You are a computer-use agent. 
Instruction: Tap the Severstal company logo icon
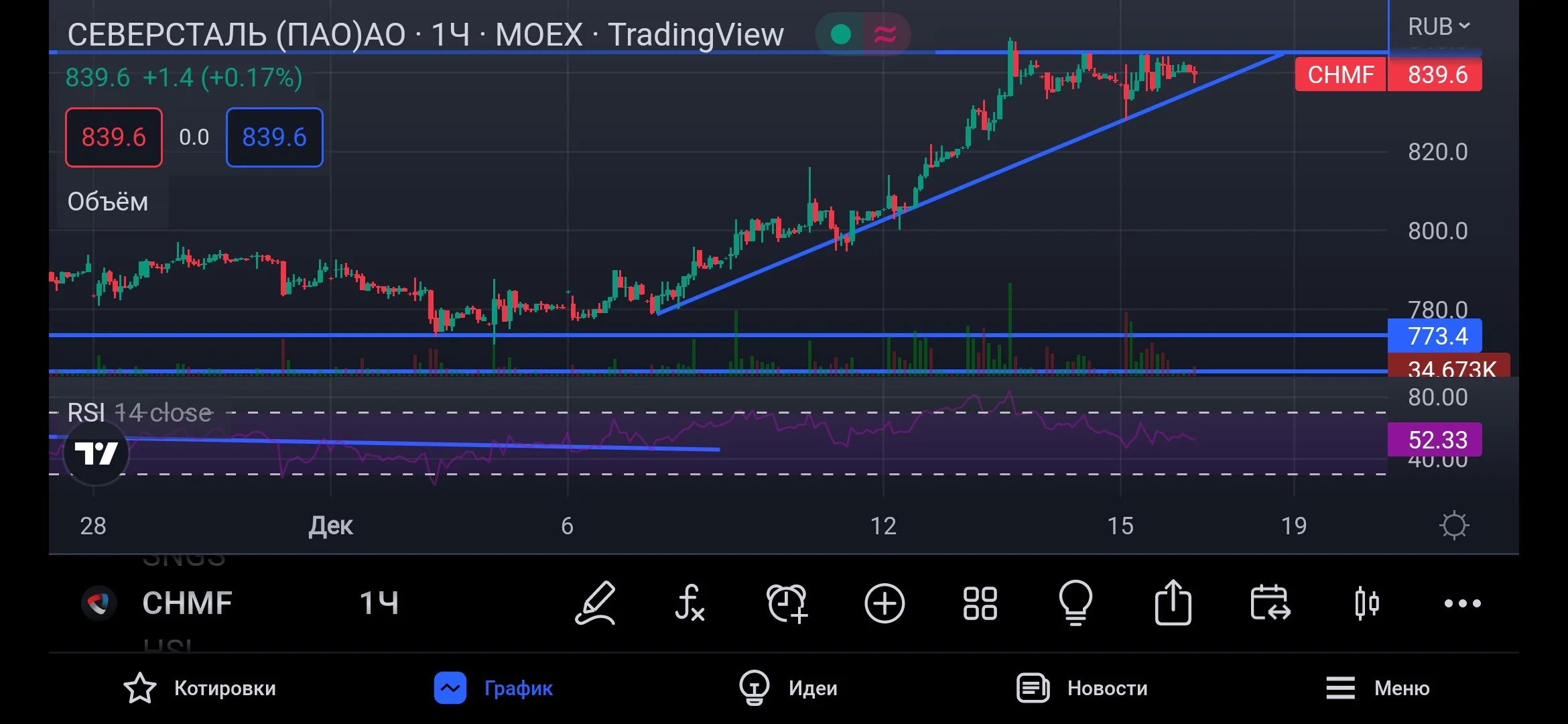coord(99,603)
